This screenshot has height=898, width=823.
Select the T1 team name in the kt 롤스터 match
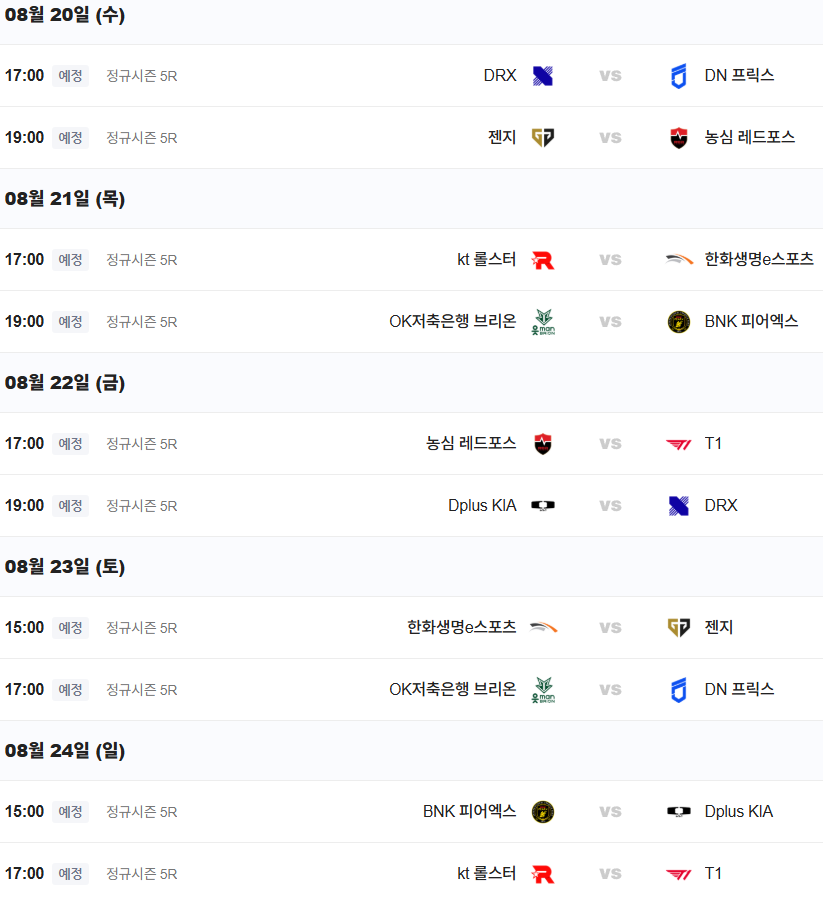pyautogui.click(x=713, y=873)
